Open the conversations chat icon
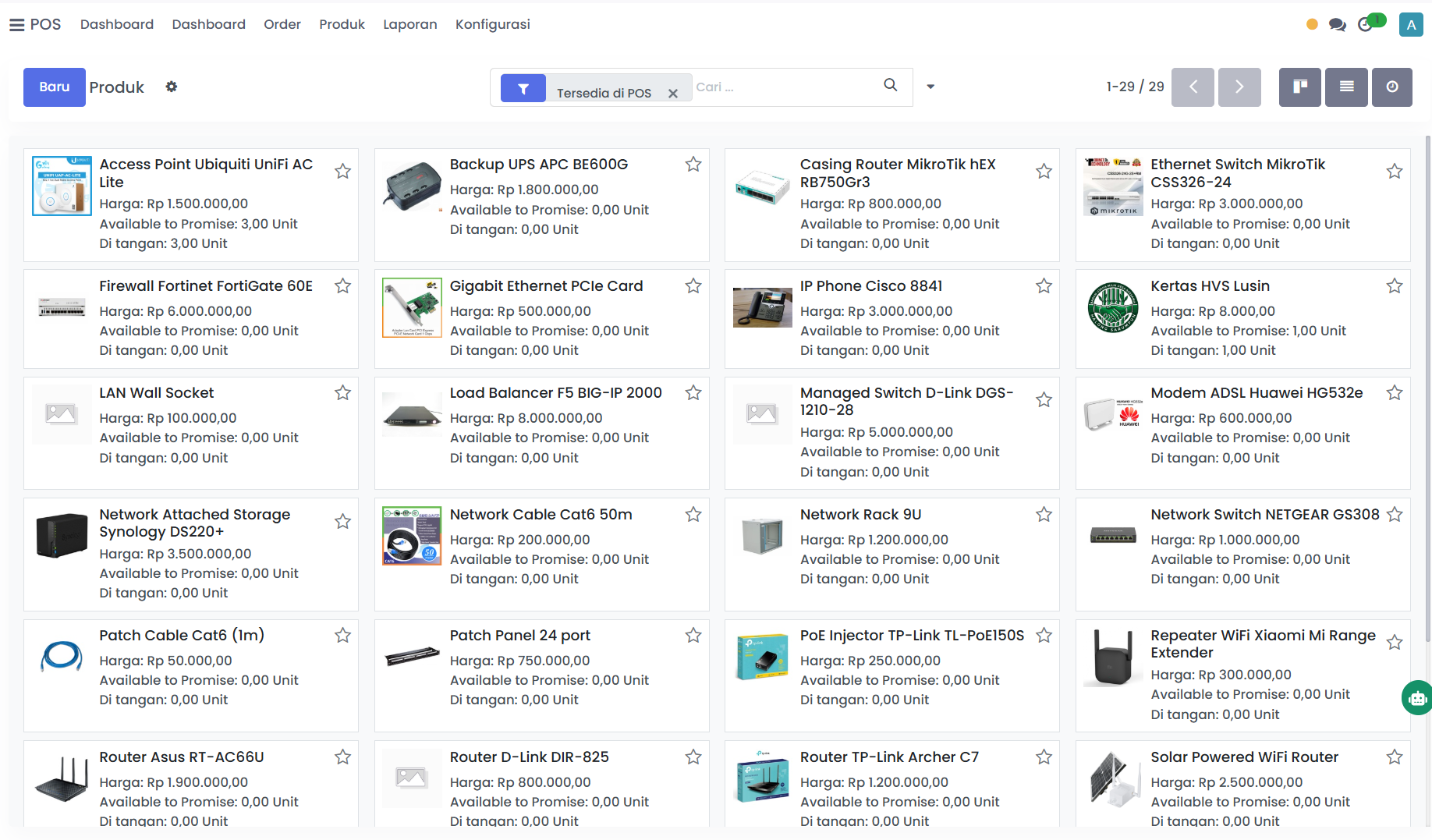1432x840 pixels. pyautogui.click(x=1338, y=25)
